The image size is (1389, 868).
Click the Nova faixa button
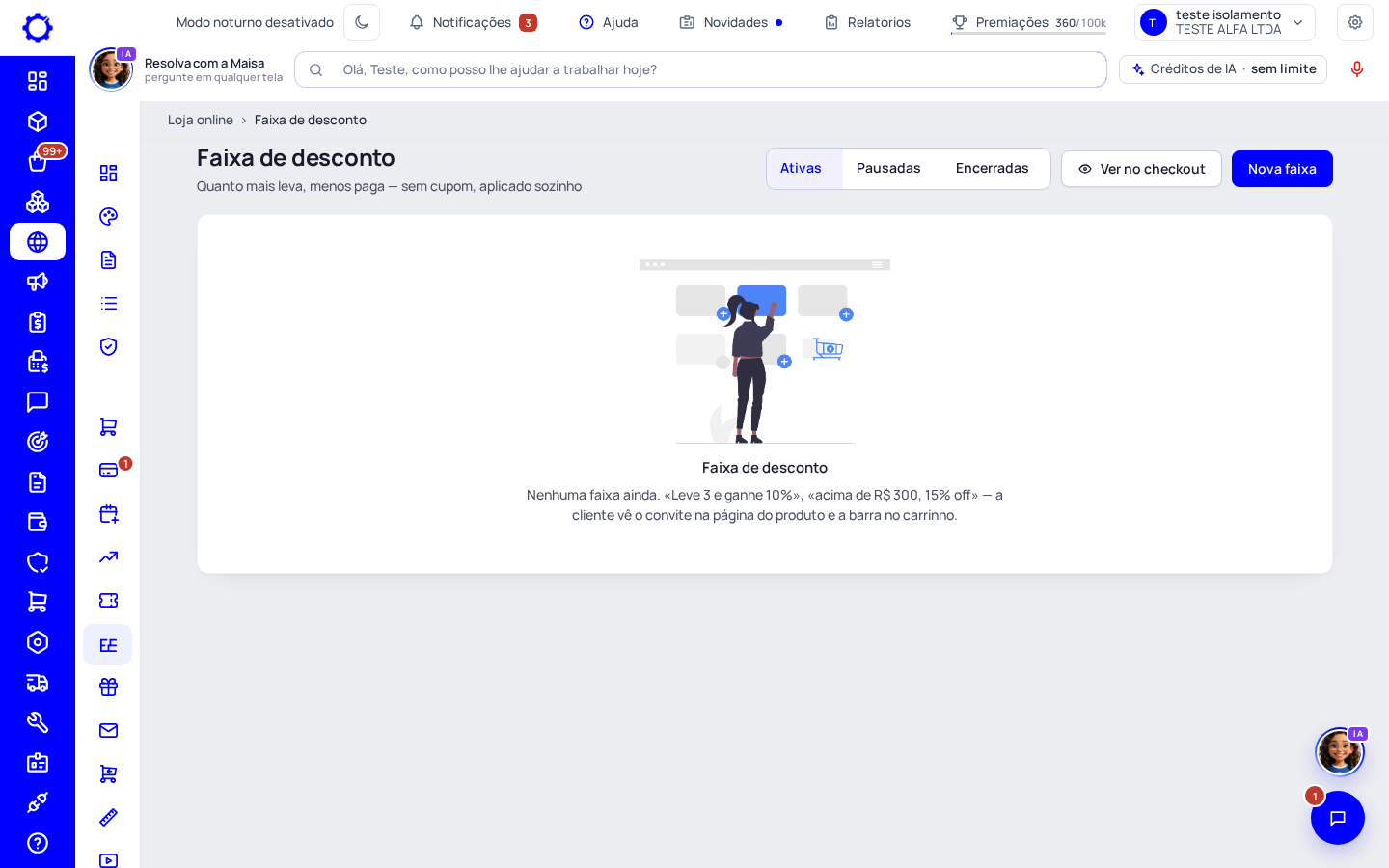[1282, 169]
